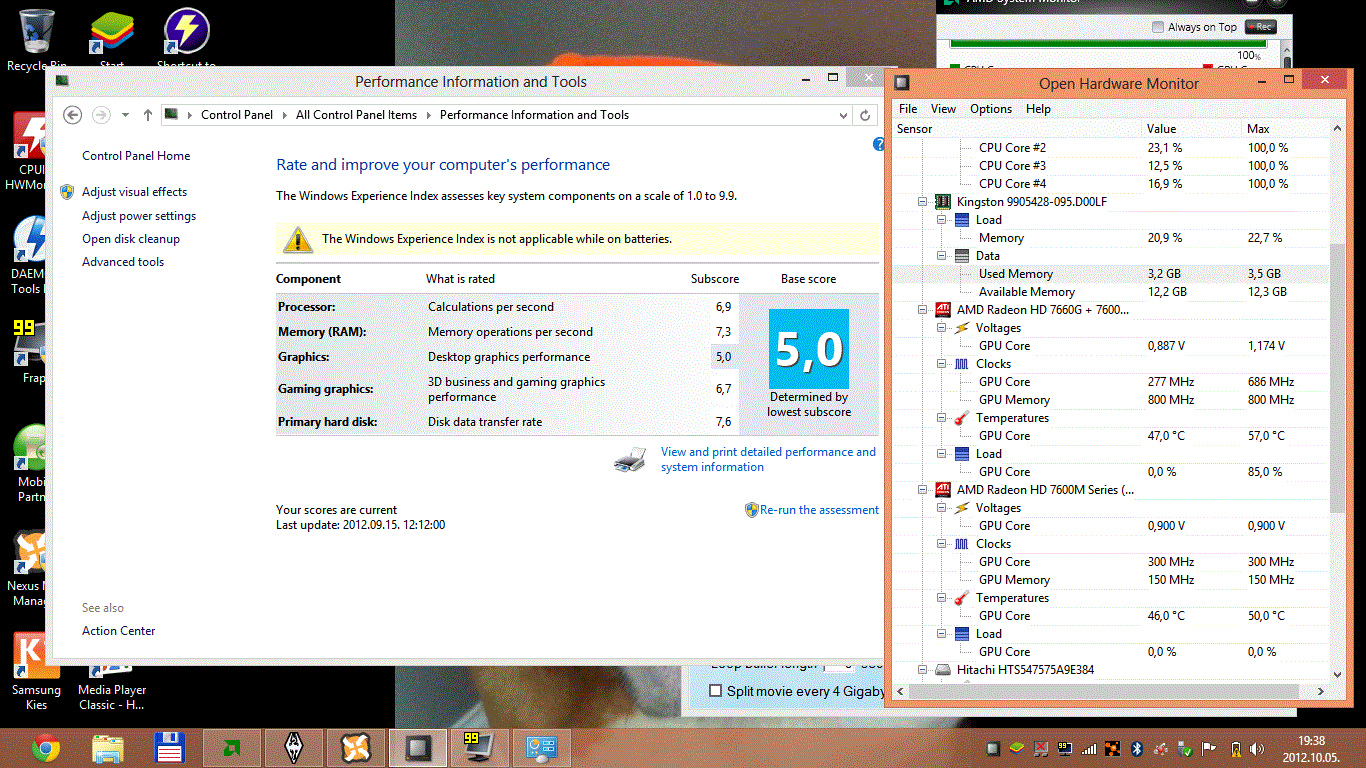This screenshot has height=768, width=1366.
Task: Open View menu in Open Hardware Monitor
Action: click(943, 109)
